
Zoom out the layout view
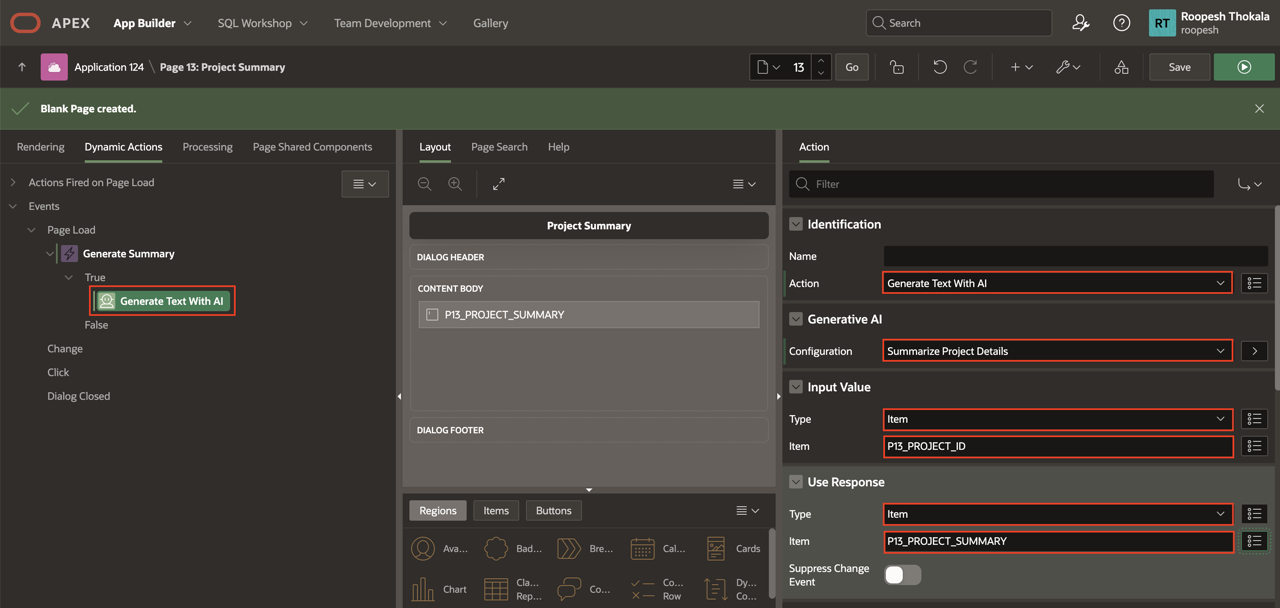(425, 184)
